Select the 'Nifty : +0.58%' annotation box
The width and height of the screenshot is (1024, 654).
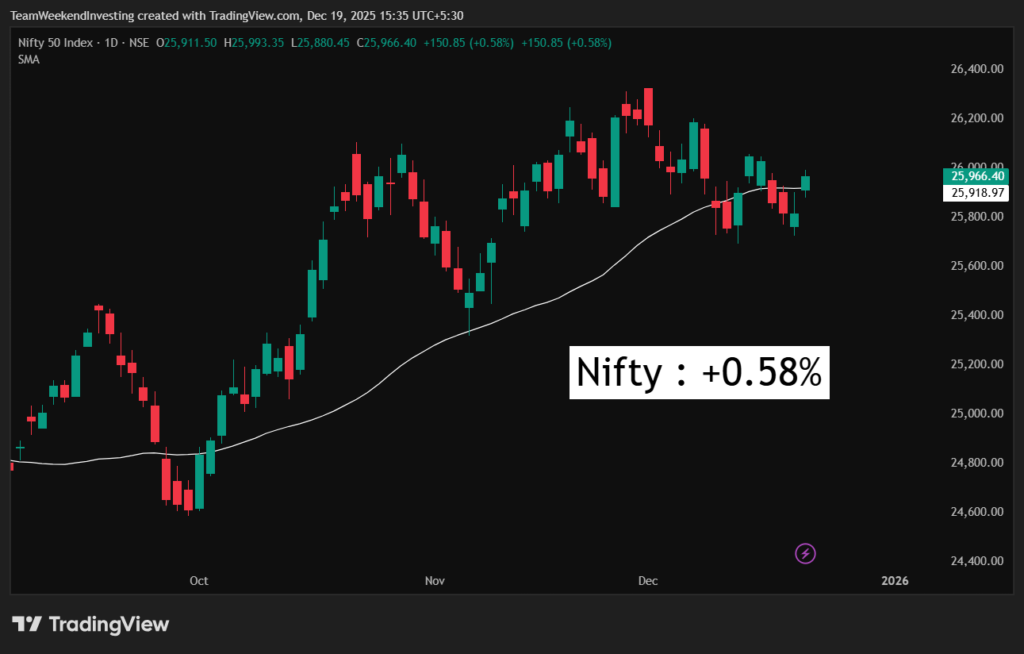pyautogui.click(x=699, y=373)
